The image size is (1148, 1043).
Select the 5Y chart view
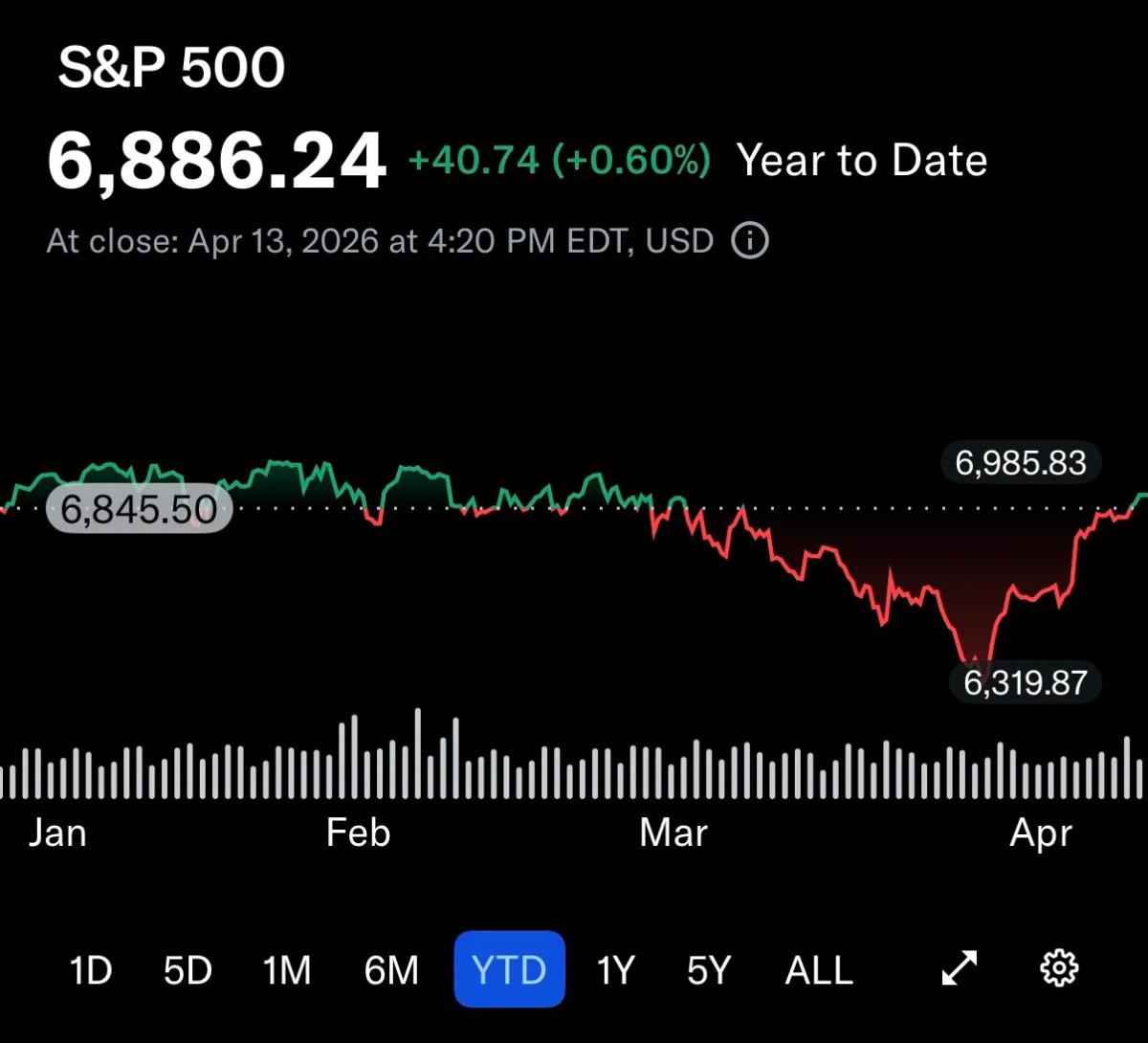(706, 969)
